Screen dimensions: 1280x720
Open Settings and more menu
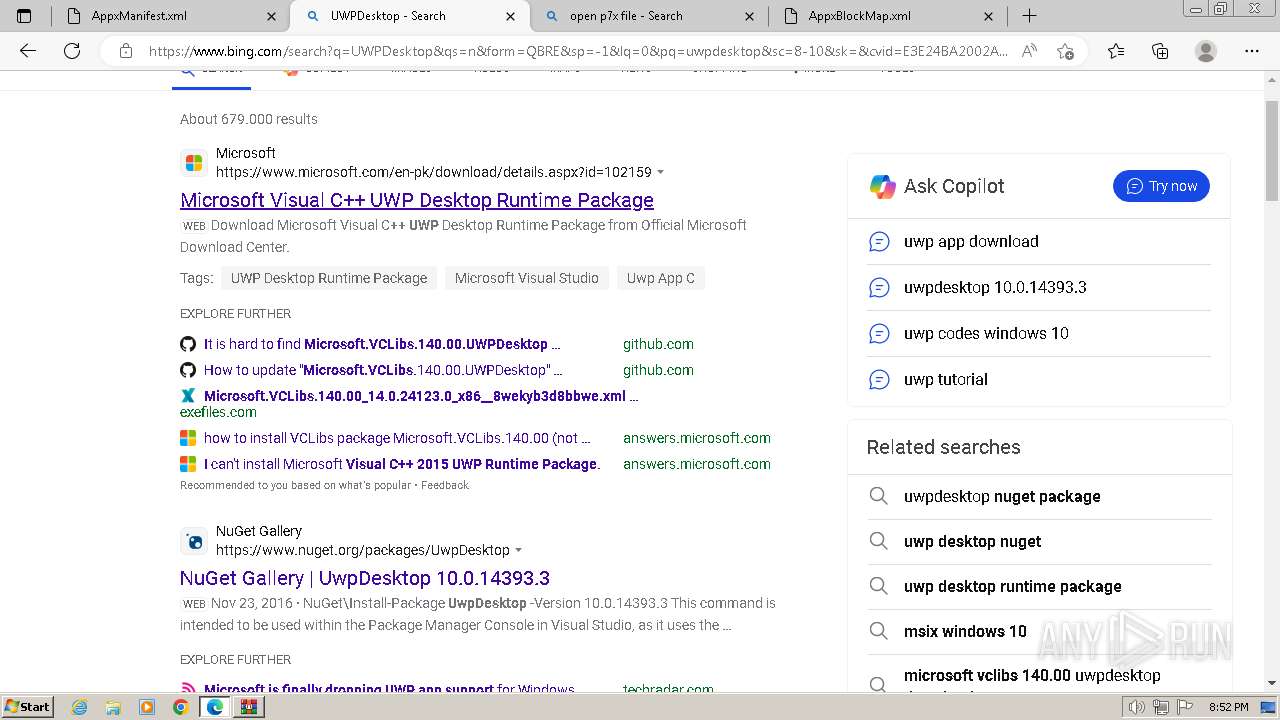click(x=1251, y=51)
